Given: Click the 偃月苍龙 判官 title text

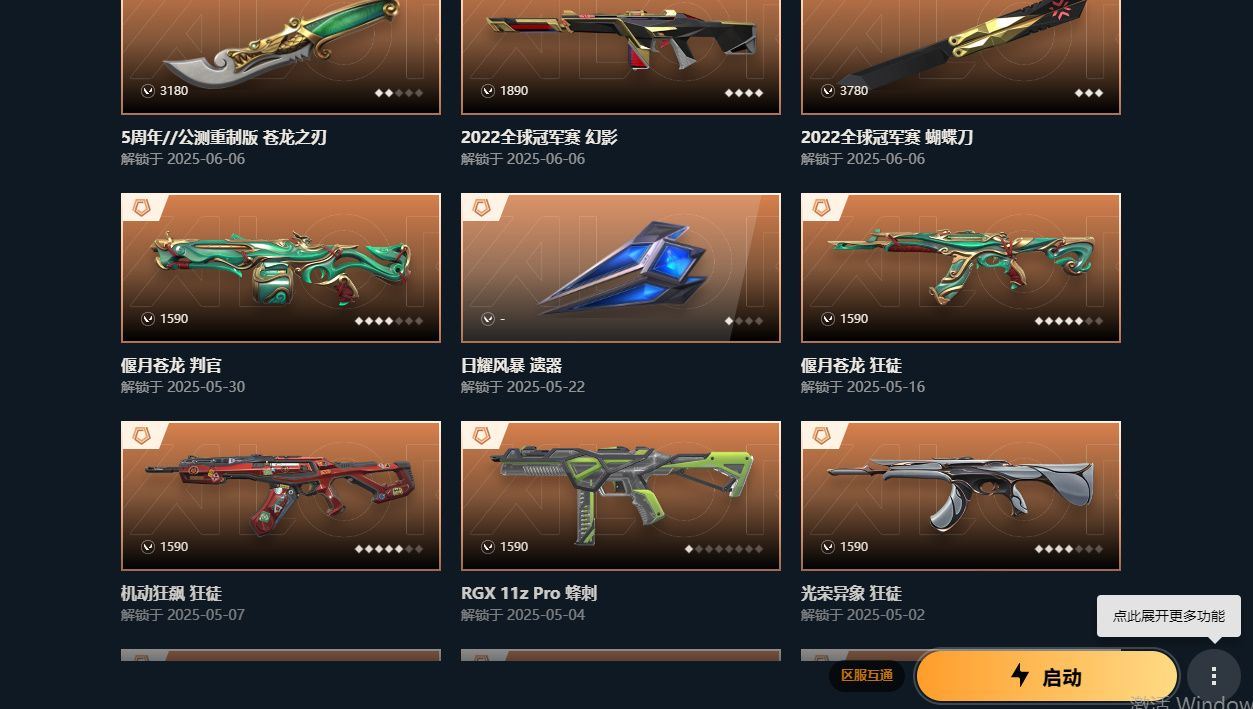Looking at the screenshot, I should tap(171, 365).
